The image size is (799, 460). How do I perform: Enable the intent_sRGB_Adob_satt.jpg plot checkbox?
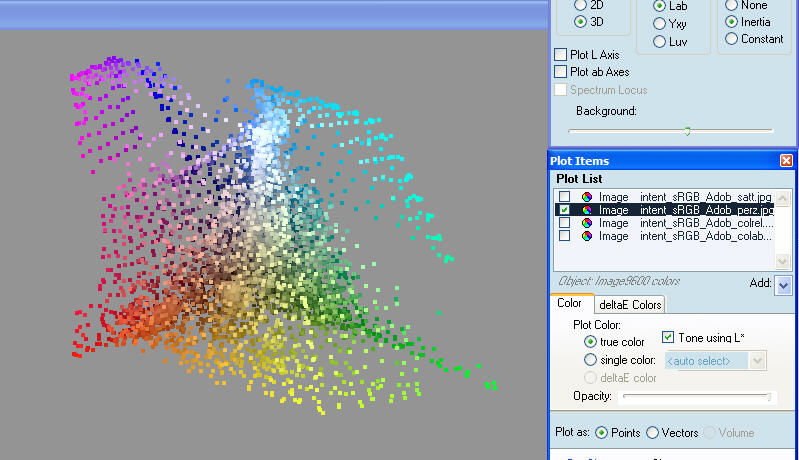(565, 197)
